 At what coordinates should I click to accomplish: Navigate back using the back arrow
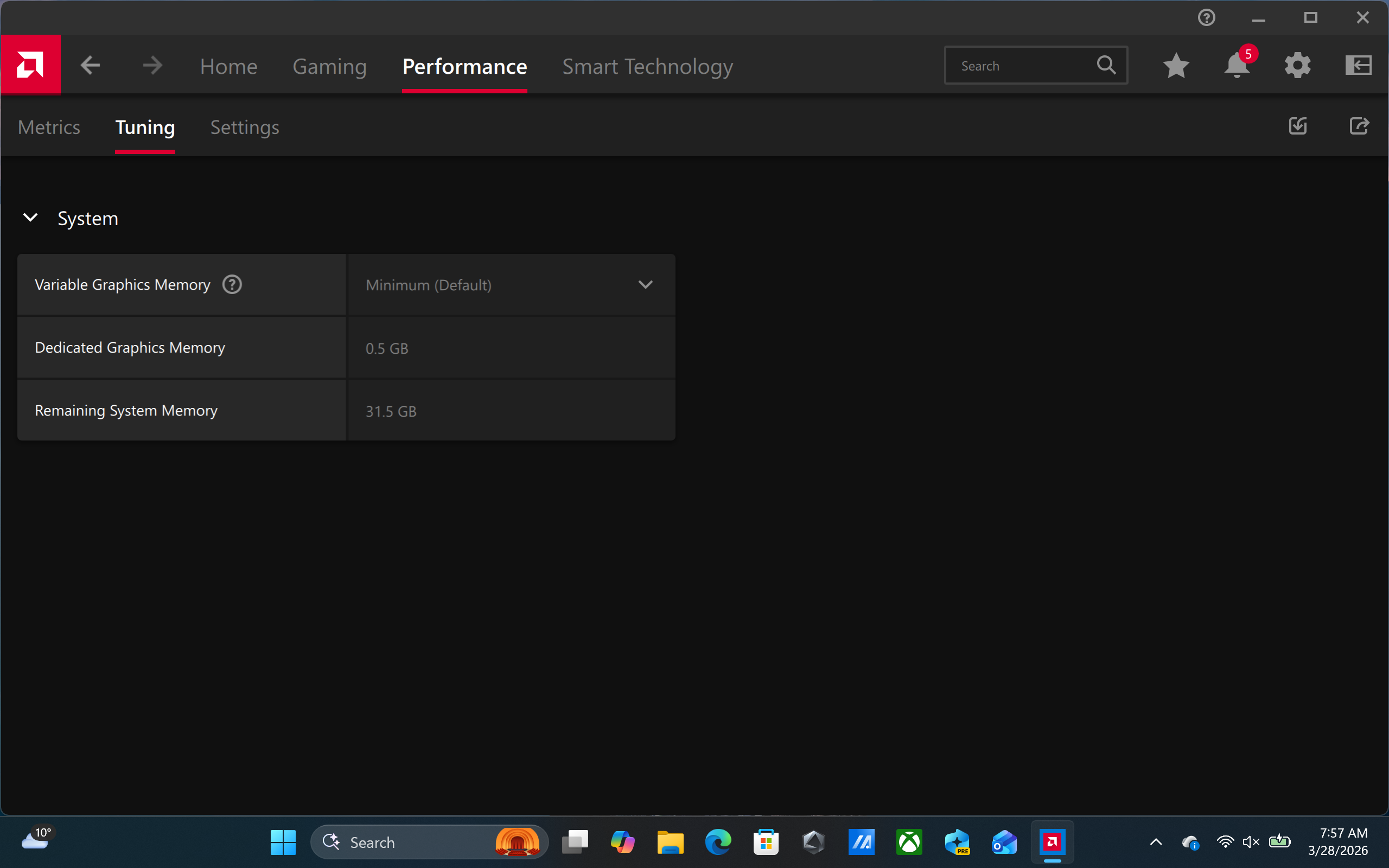tap(90, 65)
